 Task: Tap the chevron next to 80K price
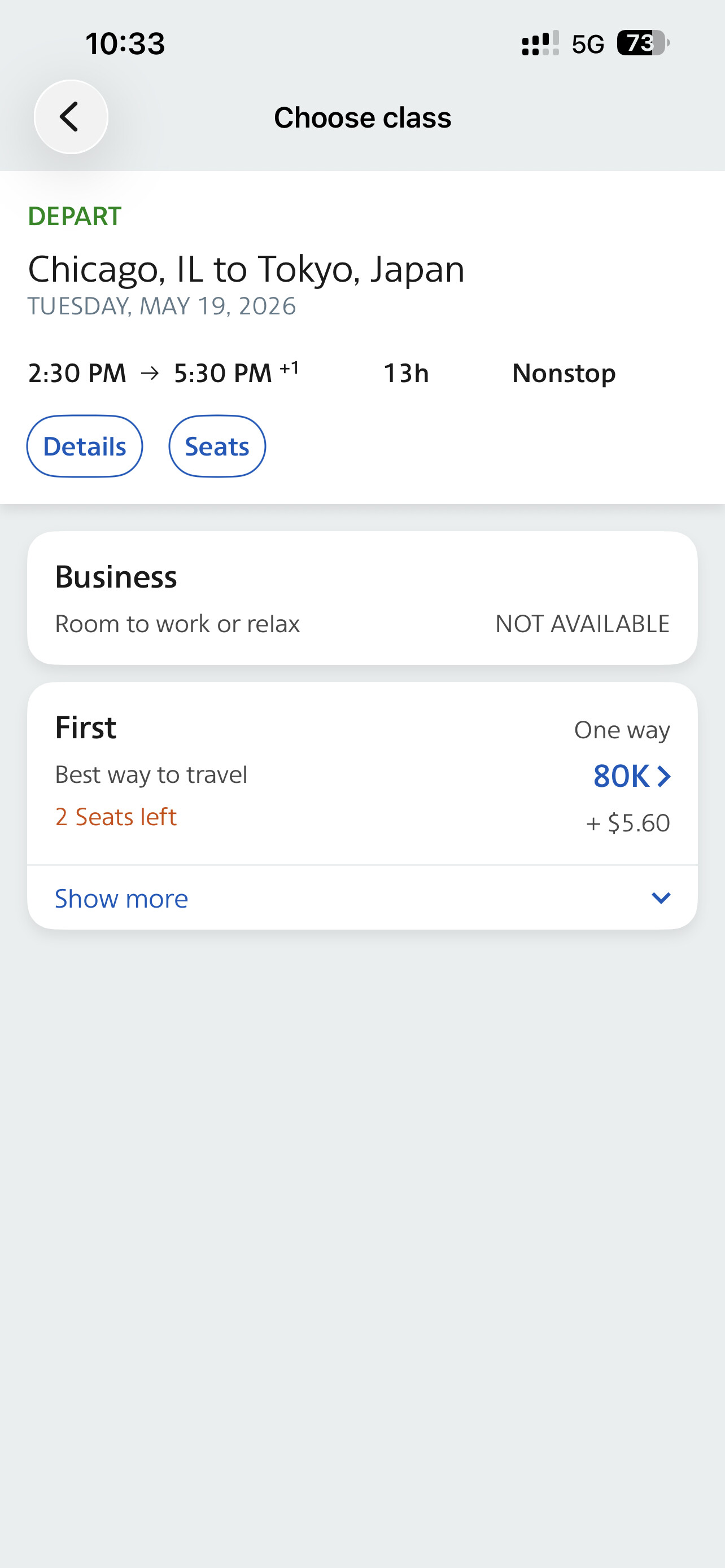664,776
